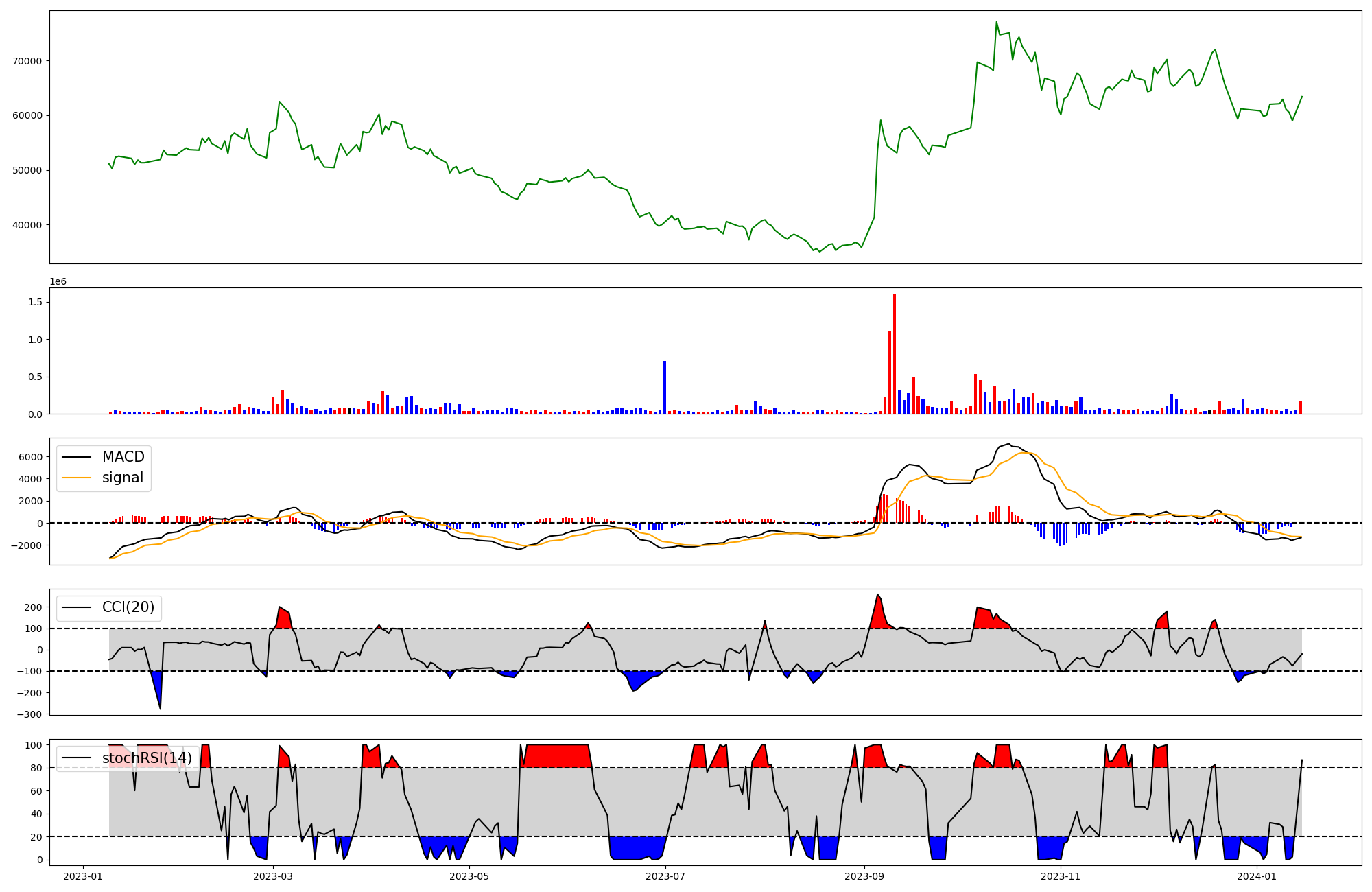Click the 1e6 volume scale label
The width and height of the screenshot is (1372, 892).
[58, 282]
